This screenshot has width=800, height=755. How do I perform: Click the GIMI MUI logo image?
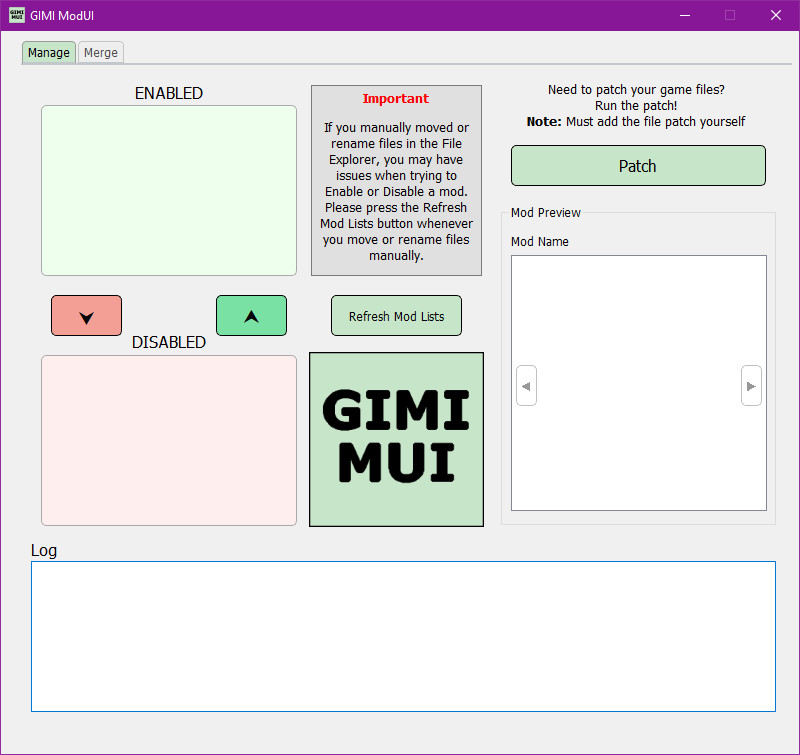coord(396,439)
